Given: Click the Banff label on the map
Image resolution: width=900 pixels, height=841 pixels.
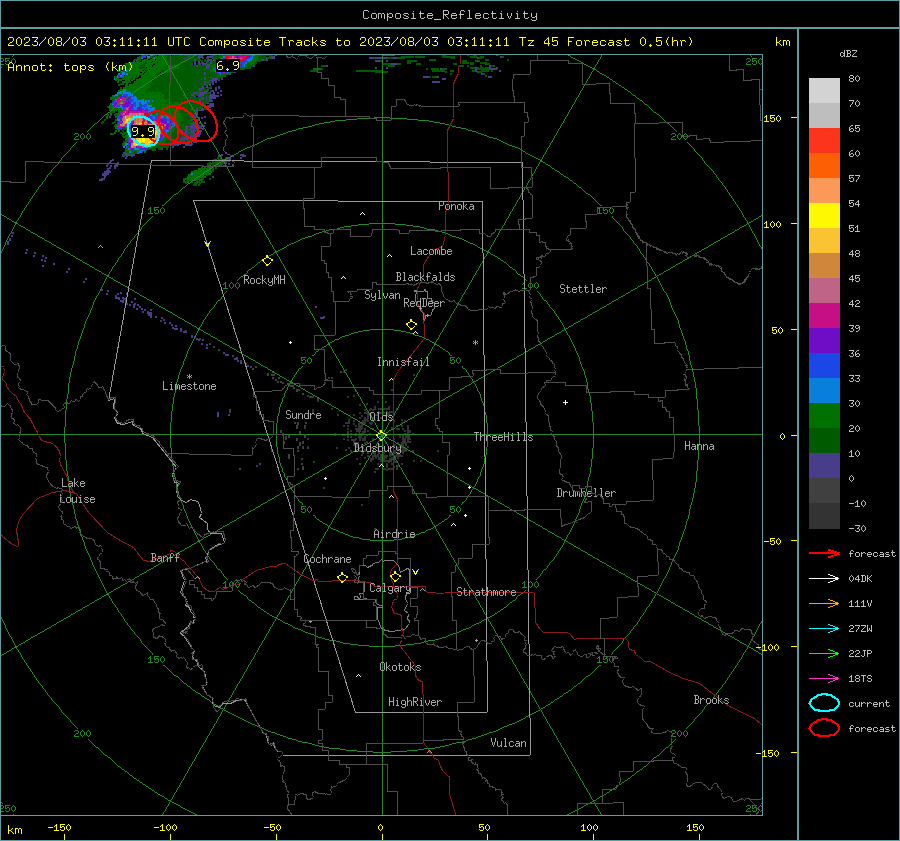Looking at the screenshot, I should click(165, 557).
